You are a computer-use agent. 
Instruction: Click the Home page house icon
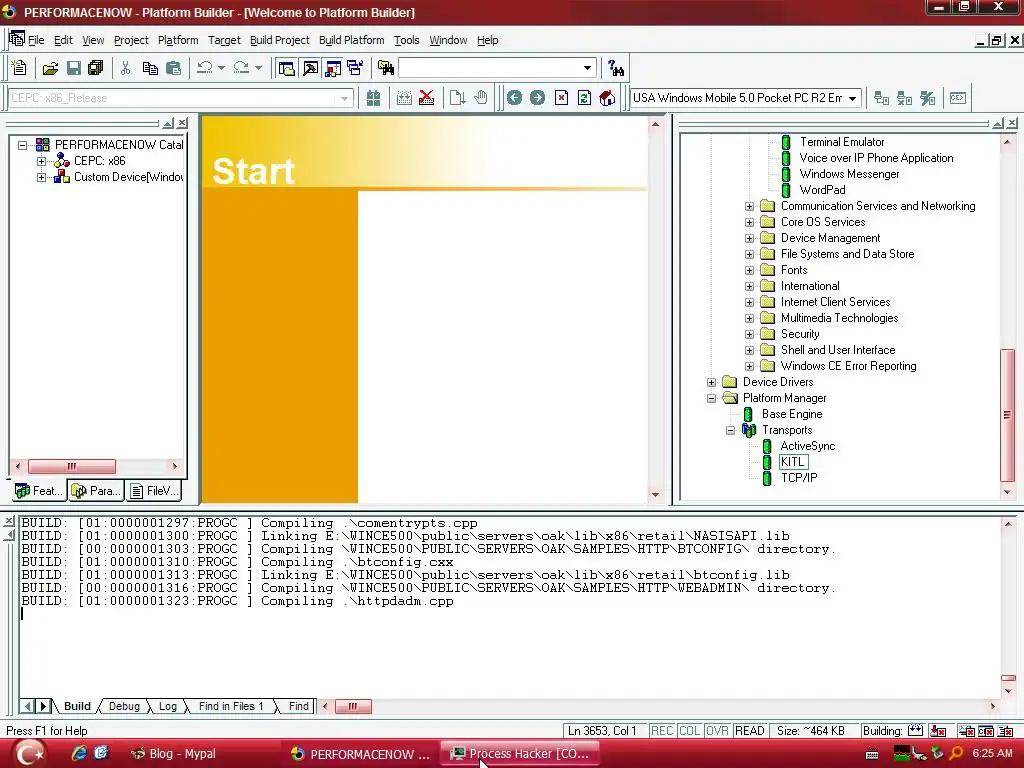[x=607, y=98]
